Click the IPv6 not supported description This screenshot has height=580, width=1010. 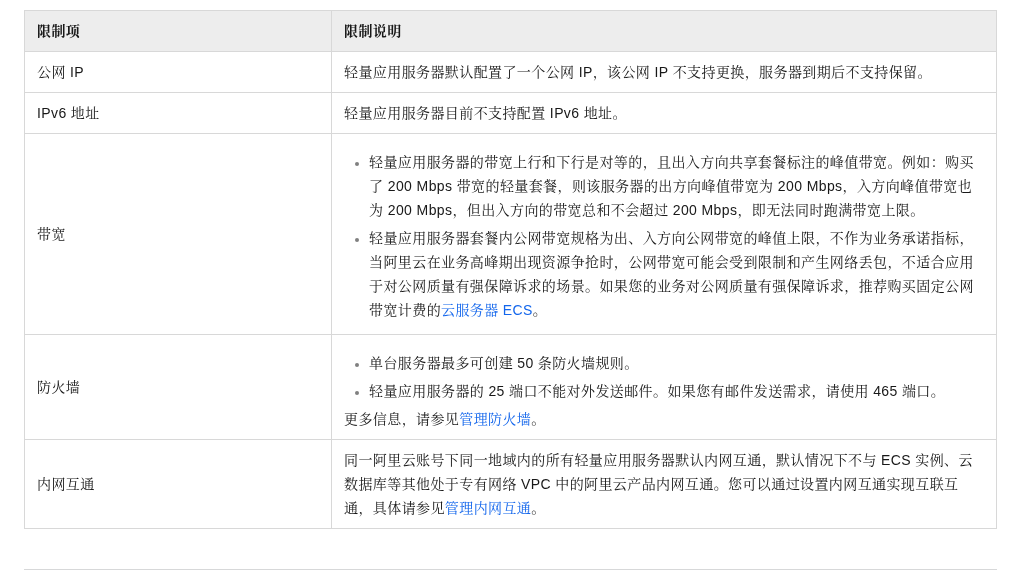[482, 113]
